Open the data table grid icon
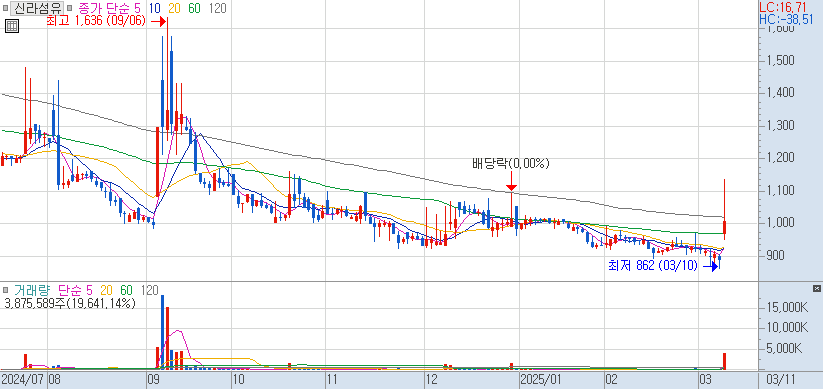 12,26
